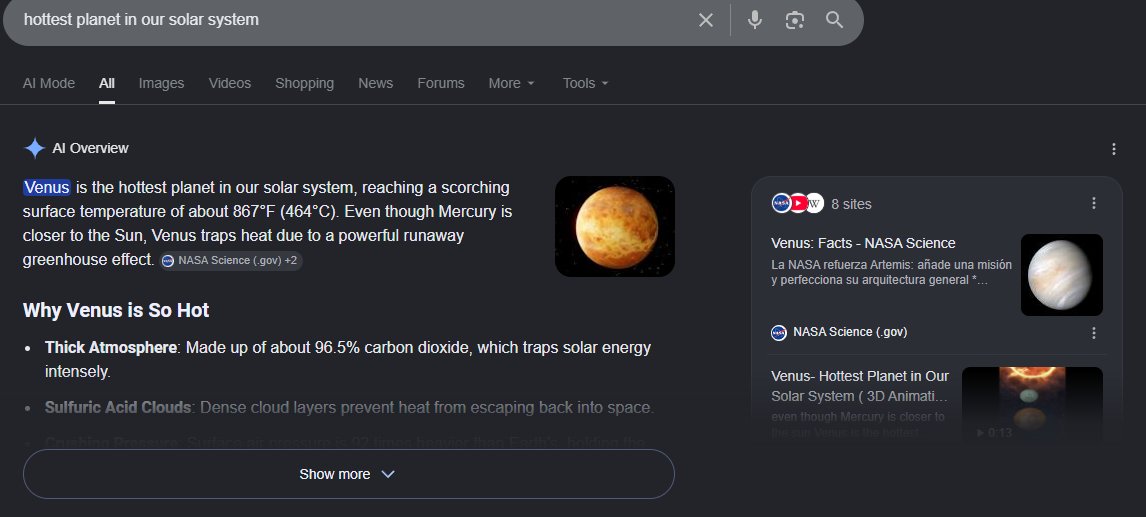Select the All results tab
Image resolution: width=1146 pixels, height=517 pixels.
107,83
